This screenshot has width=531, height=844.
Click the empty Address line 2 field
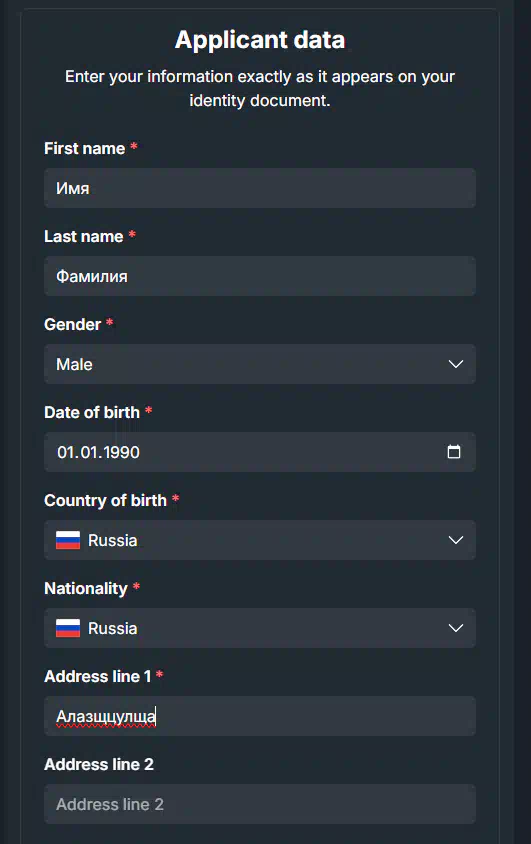(x=260, y=804)
